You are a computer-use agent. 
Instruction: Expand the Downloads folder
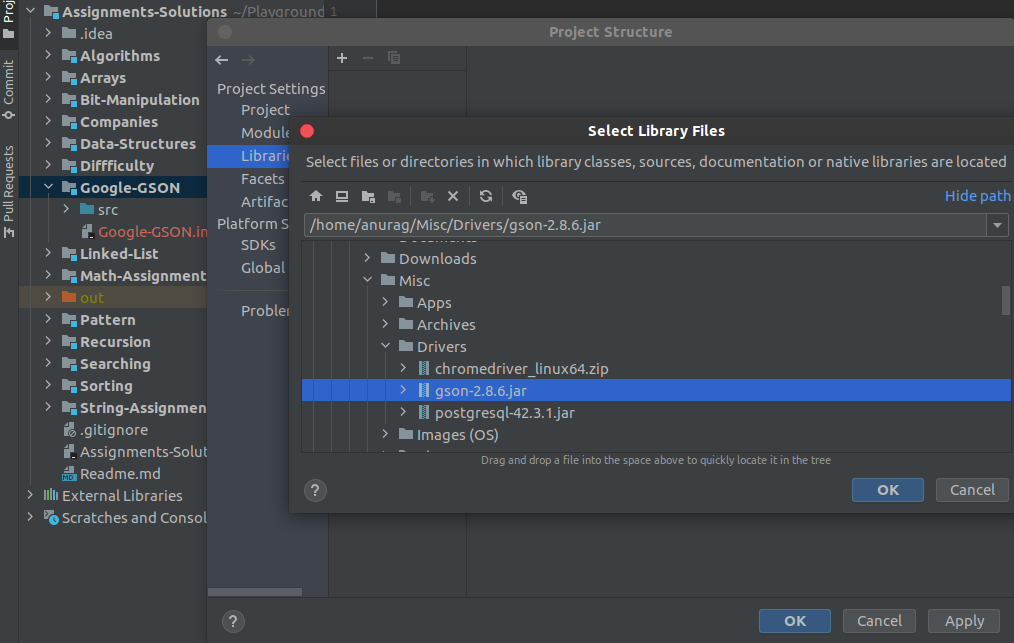(x=368, y=259)
